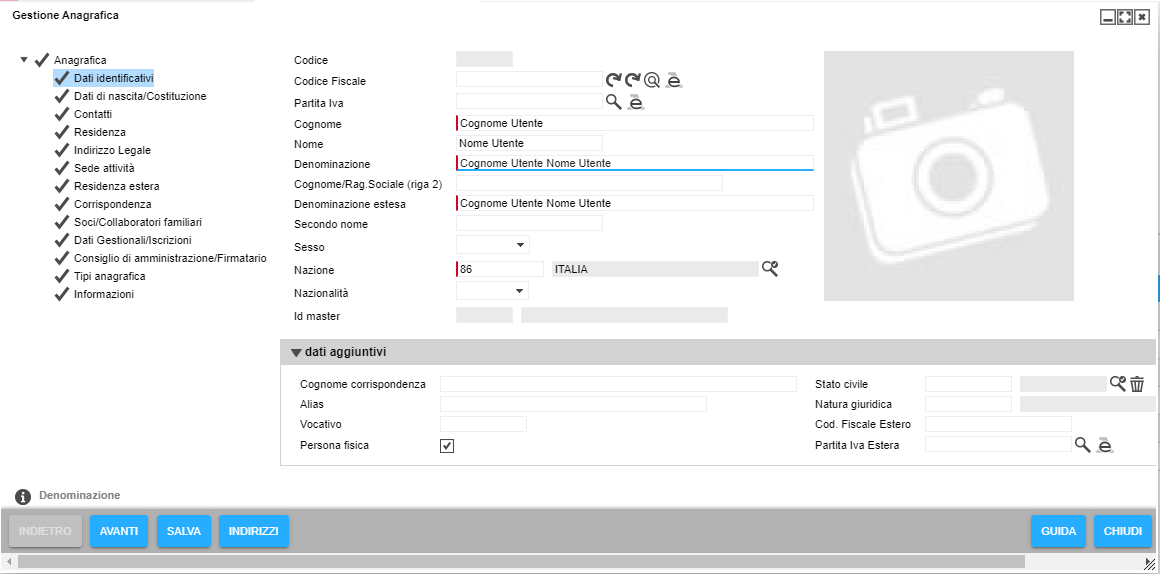Click the magnifier icon beside Partita Iva
This screenshot has width=1160, height=574.
coord(614,101)
